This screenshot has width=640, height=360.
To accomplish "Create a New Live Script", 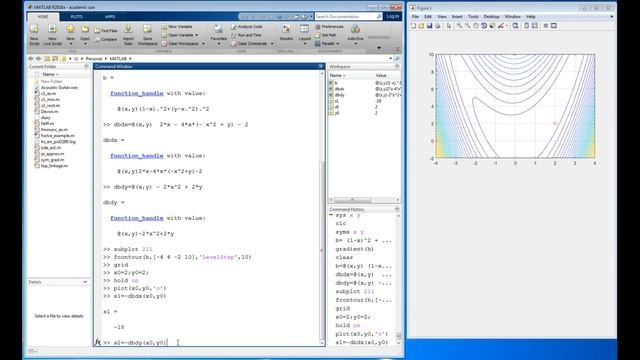I will pos(52,34).
